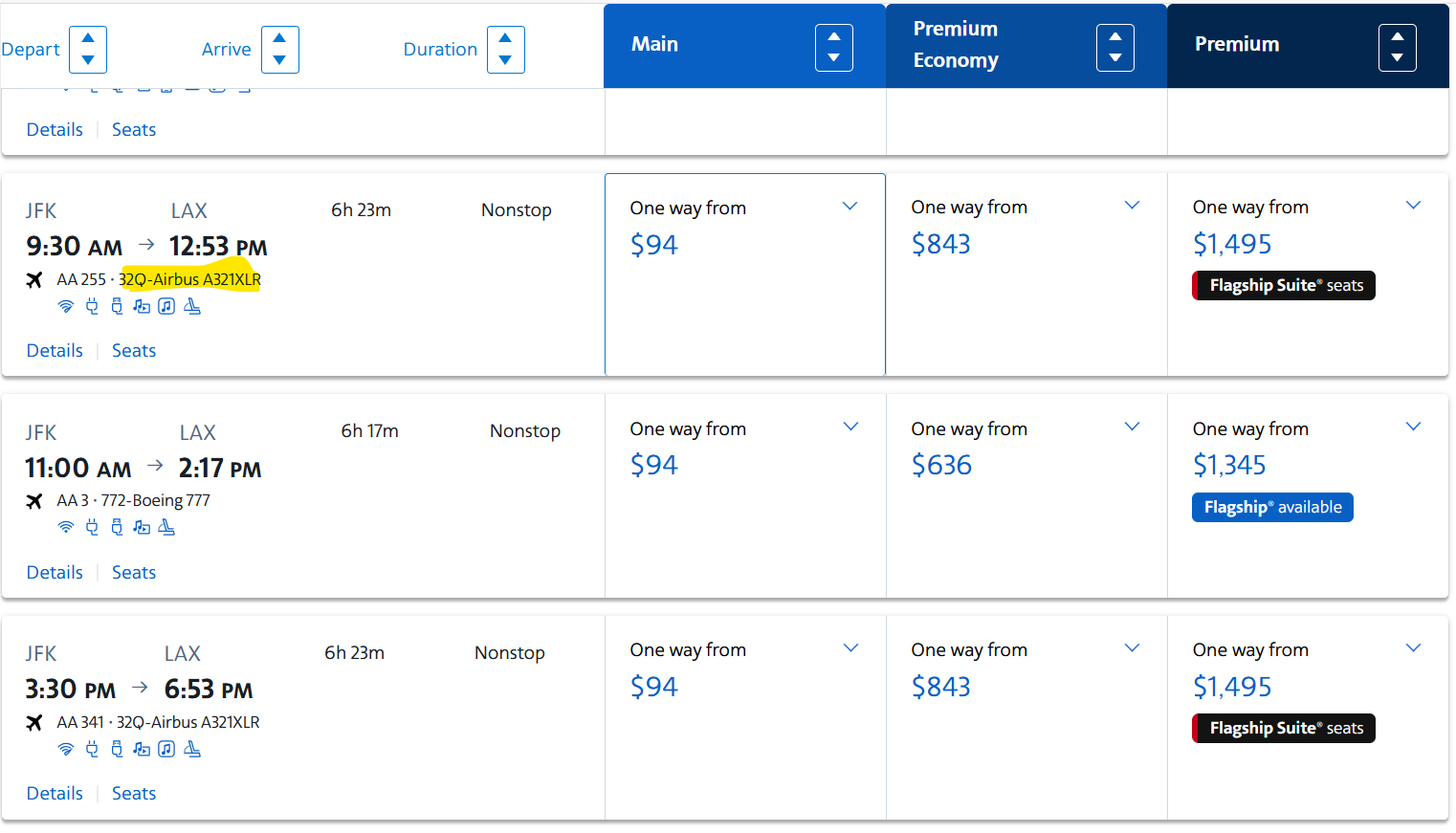Screen dimensions: 1456x833
Task: Click the USB power icon for AA 3
Action: (117, 527)
